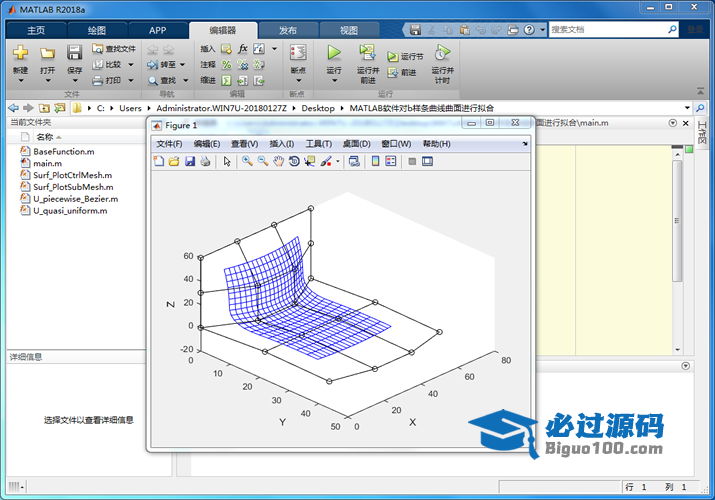The height and width of the screenshot is (500, 715).
Task: Select U_piecewise_Bezier.m file
Action: click(x=75, y=199)
